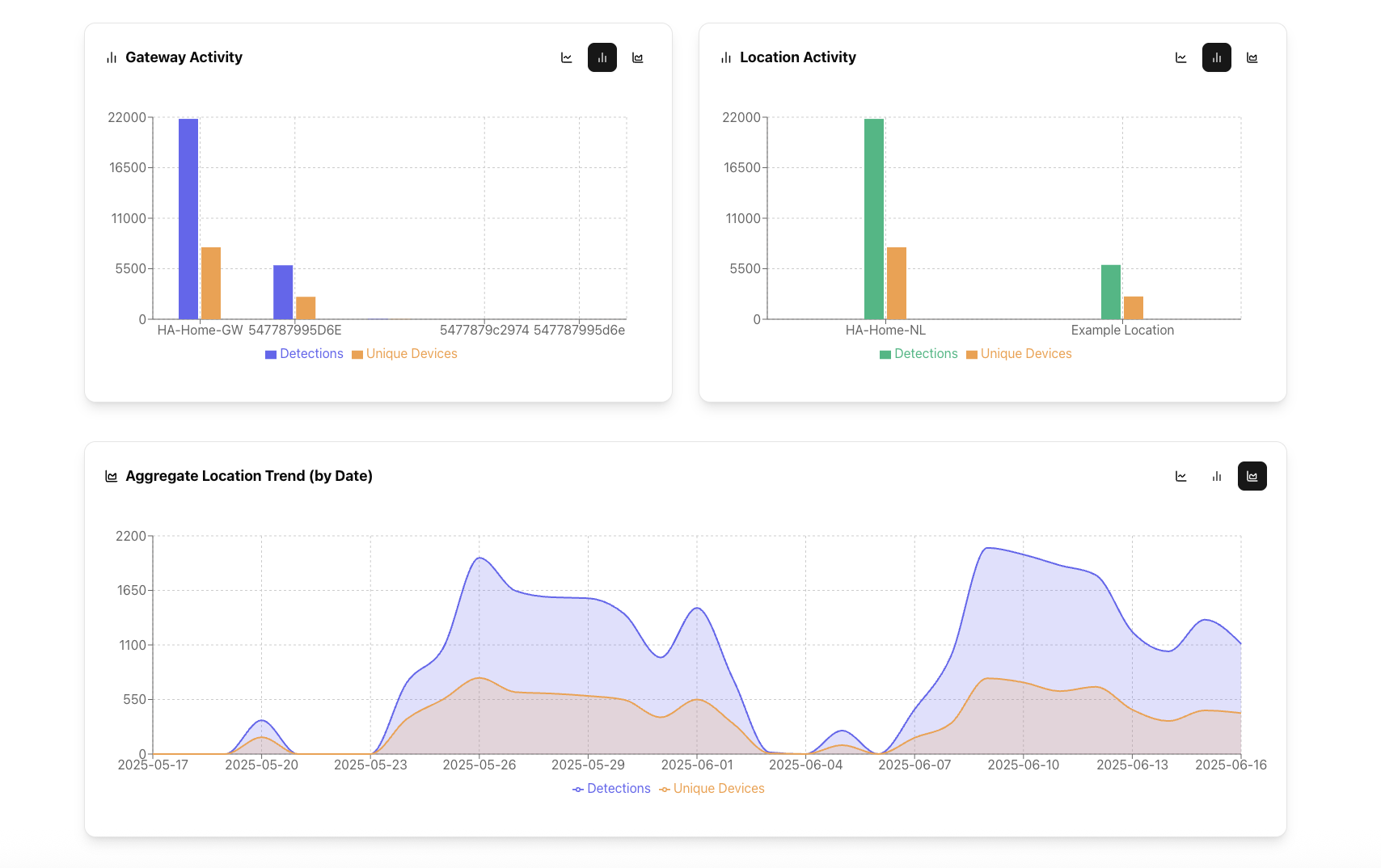Screen dimensions: 1381x868
Task: Select bar chart view for Gateway Activity
Action: tap(602, 57)
